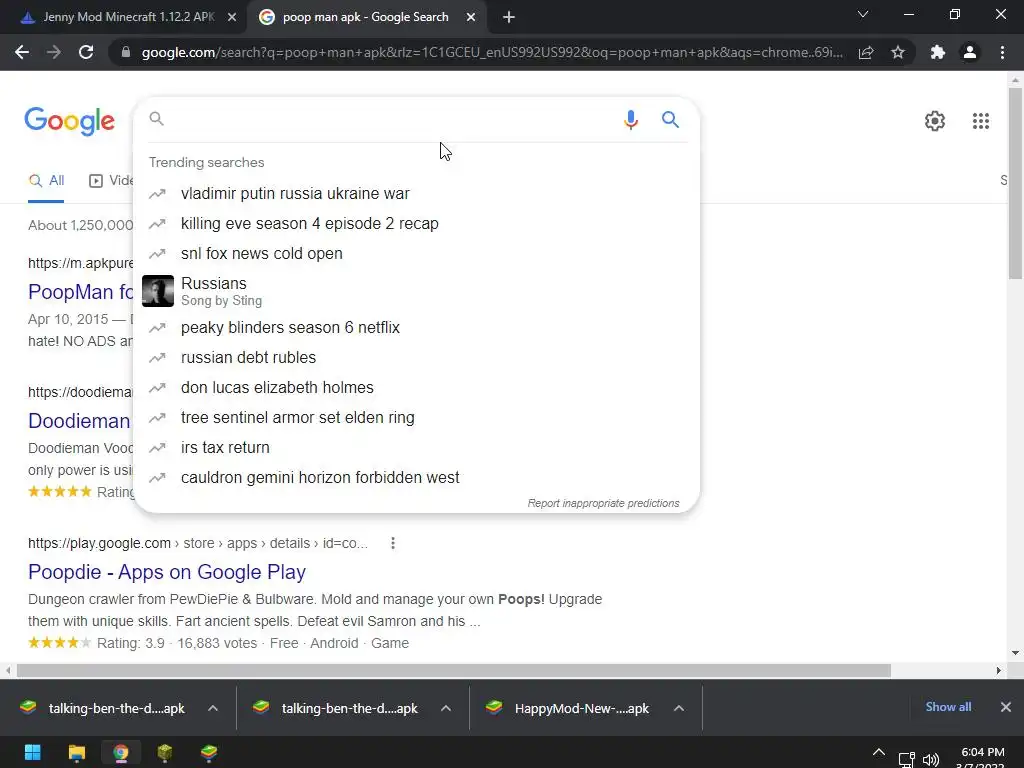
Task: Choose suggestion don lucas elizabeth holmes
Action: click(x=416, y=387)
